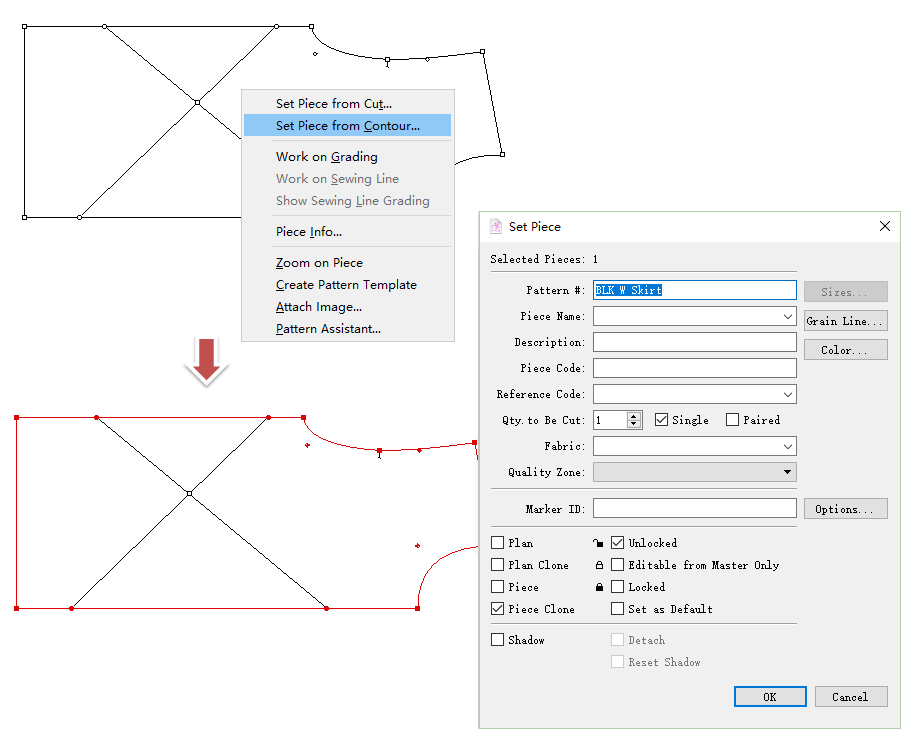Select Set Piece from Cut menu item
This screenshot has width=910, height=738.
(333, 104)
